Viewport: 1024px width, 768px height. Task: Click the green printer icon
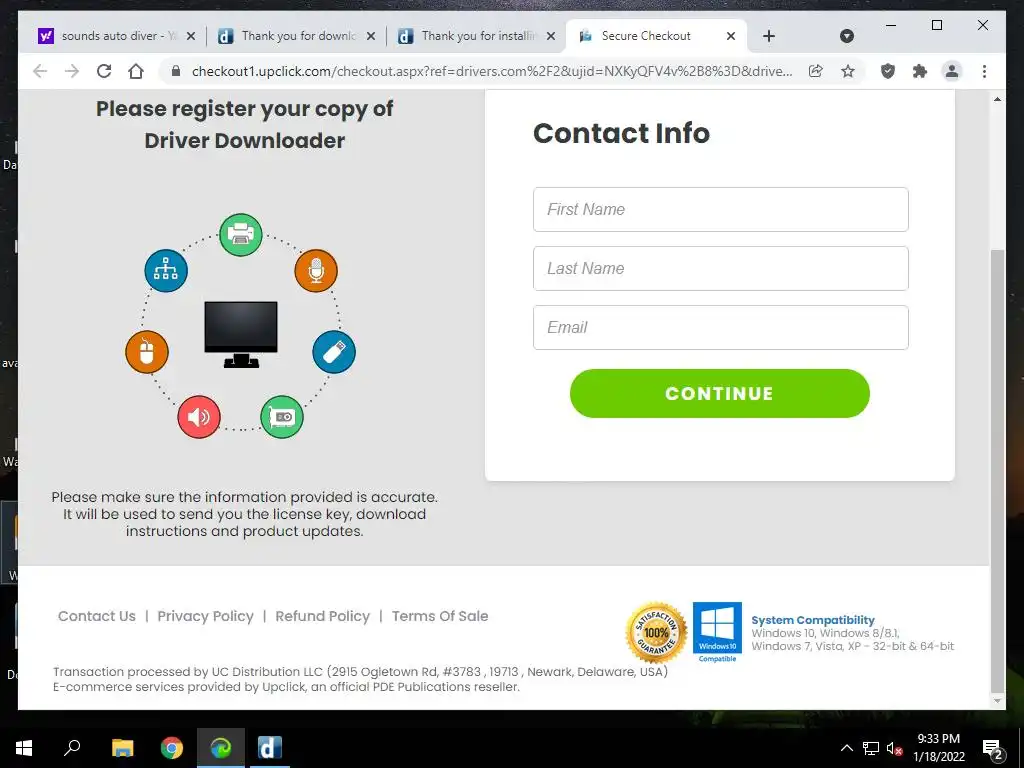[x=240, y=234]
